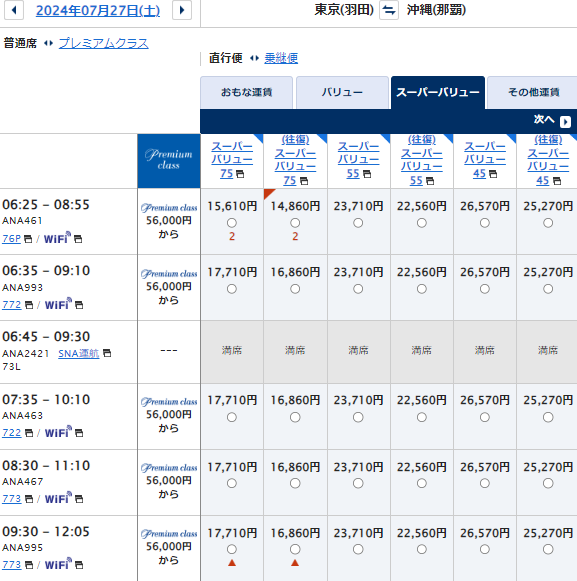Open SNA運航 operator info link
This screenshot has width=577, height=581.
point(79,353)
